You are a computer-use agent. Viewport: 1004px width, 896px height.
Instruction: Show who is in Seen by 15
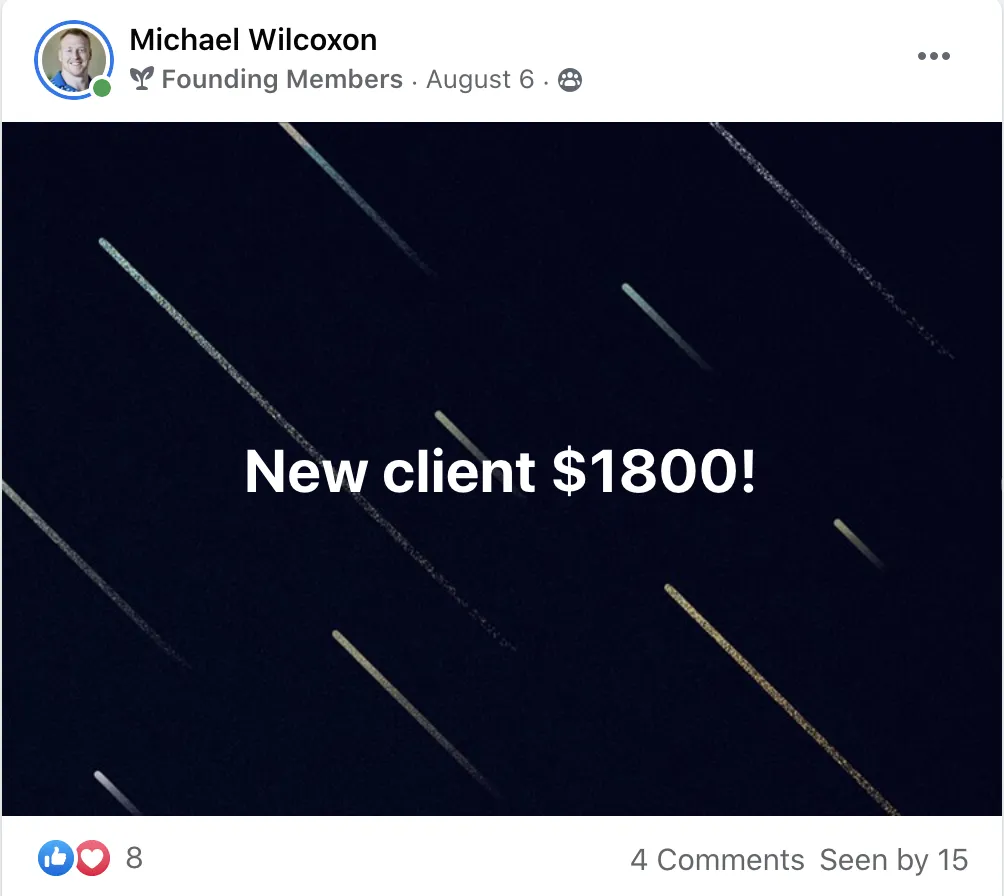point(894,859)
